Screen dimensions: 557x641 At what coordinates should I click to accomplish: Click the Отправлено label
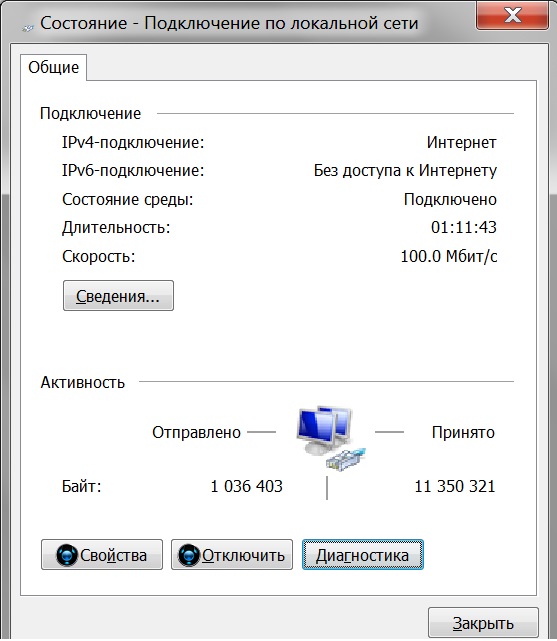tap(197, 432)
